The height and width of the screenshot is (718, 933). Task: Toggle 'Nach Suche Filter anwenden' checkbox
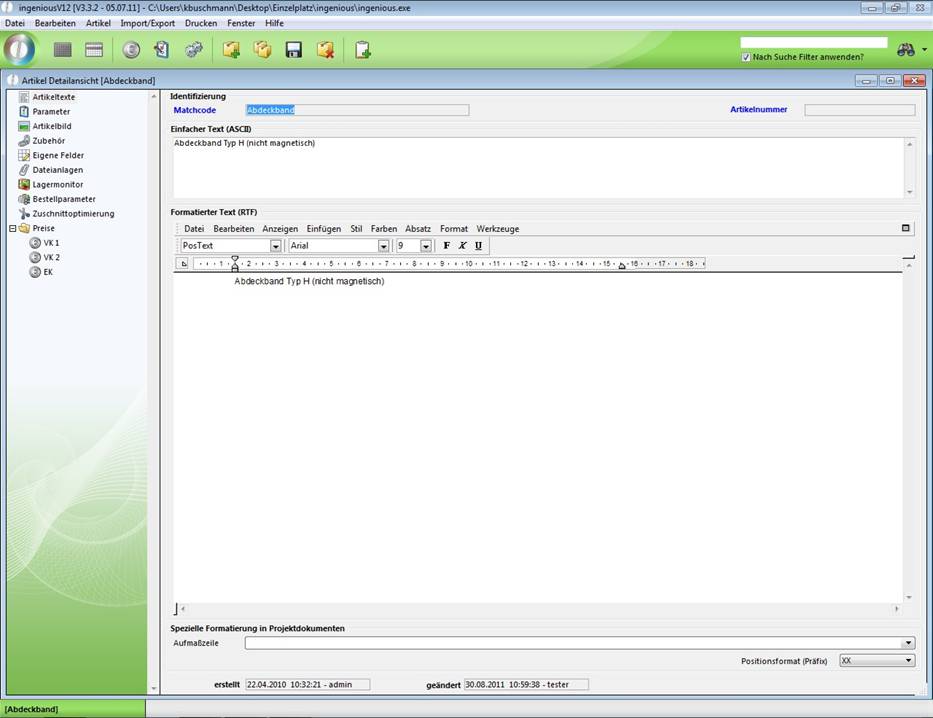pyautogui.click(x=746, y=57)
